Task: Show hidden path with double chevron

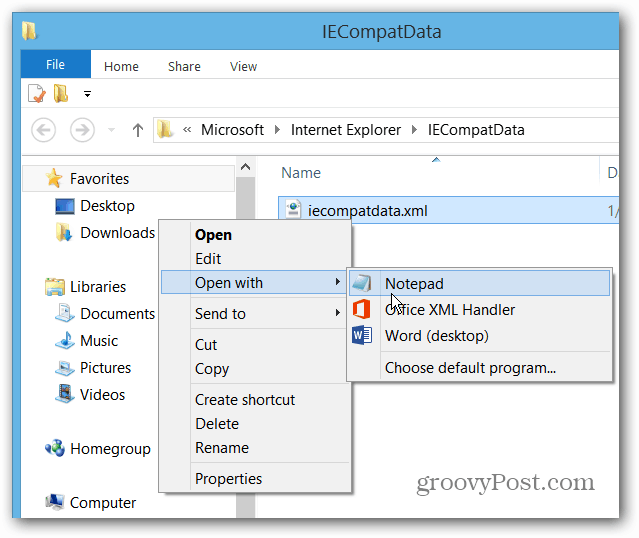Action: [187, 130]
